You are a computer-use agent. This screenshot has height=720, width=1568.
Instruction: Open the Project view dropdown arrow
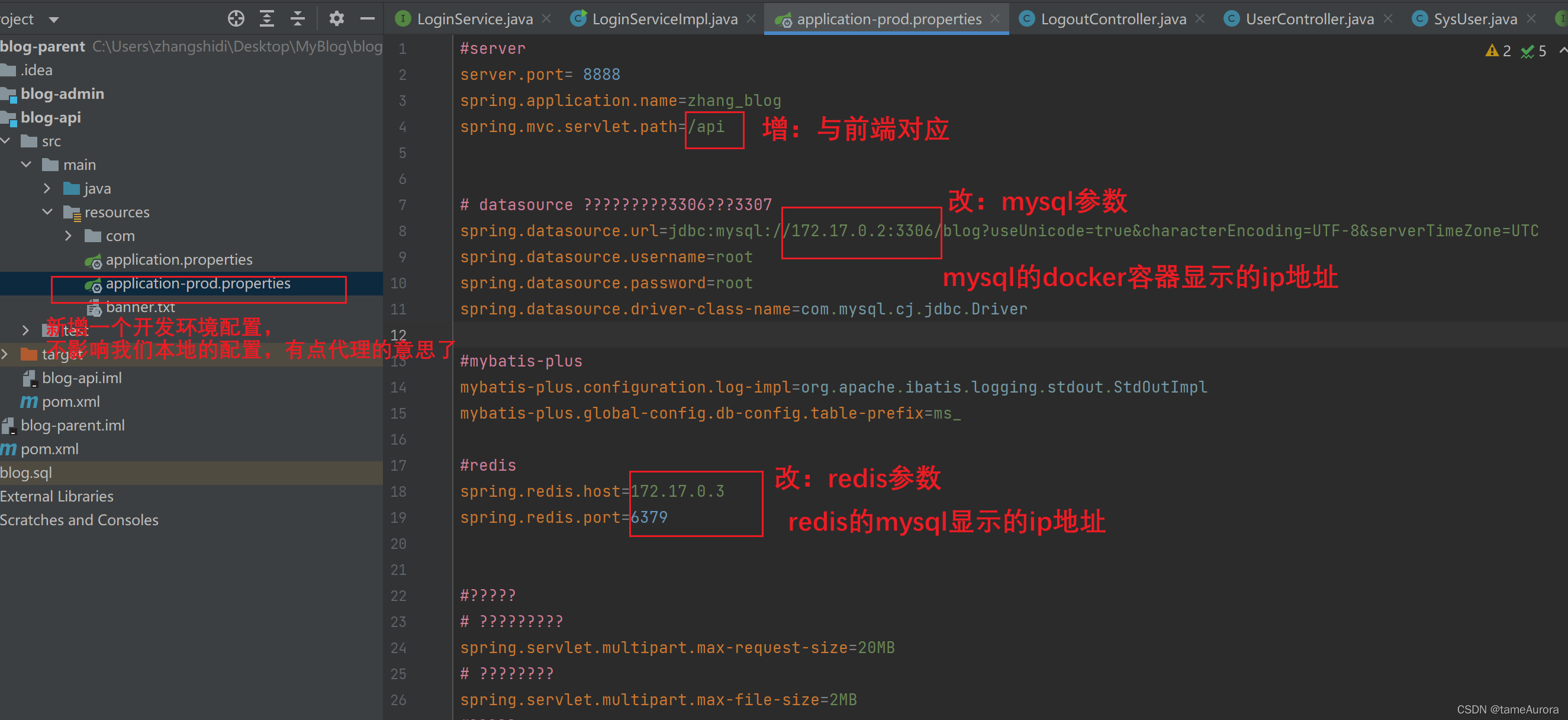click(53, 20)
